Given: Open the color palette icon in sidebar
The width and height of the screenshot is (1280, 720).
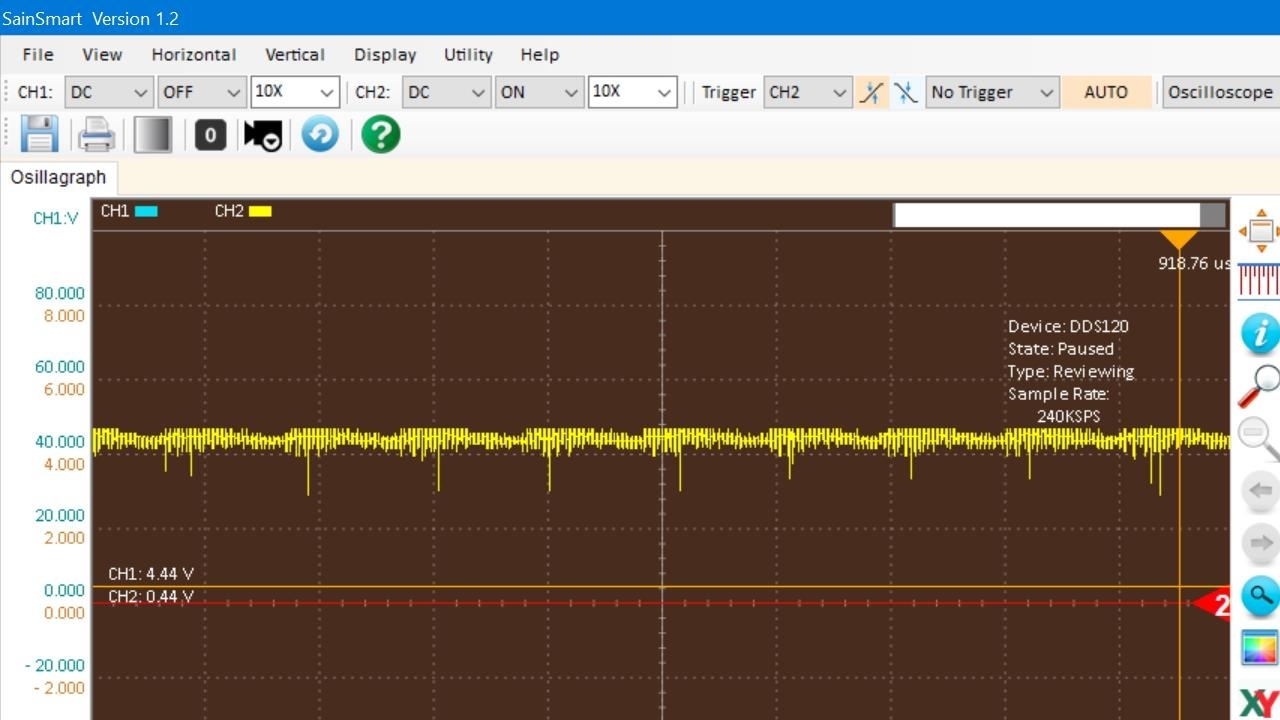Looking at the screenshot, I should click(1260, 648).
